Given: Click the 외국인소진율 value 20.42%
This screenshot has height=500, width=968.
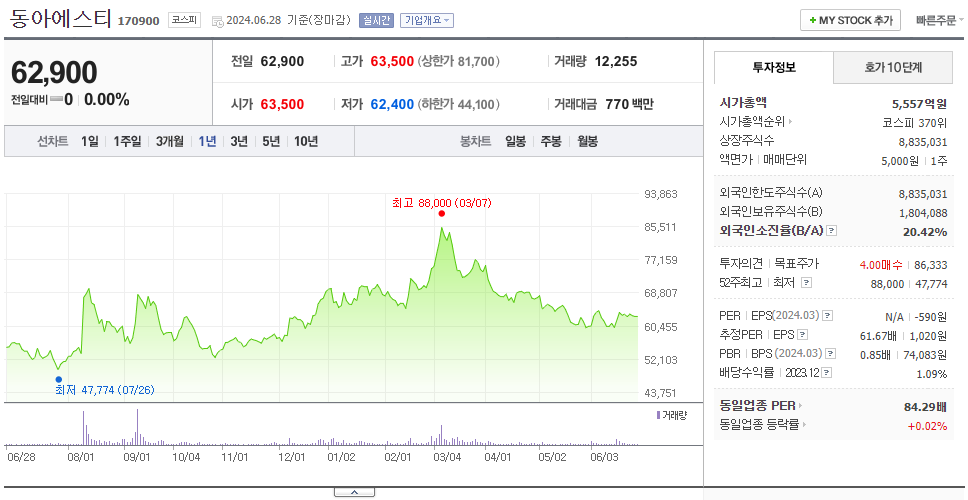Looking at the screenshot, I should coord(925,231).
